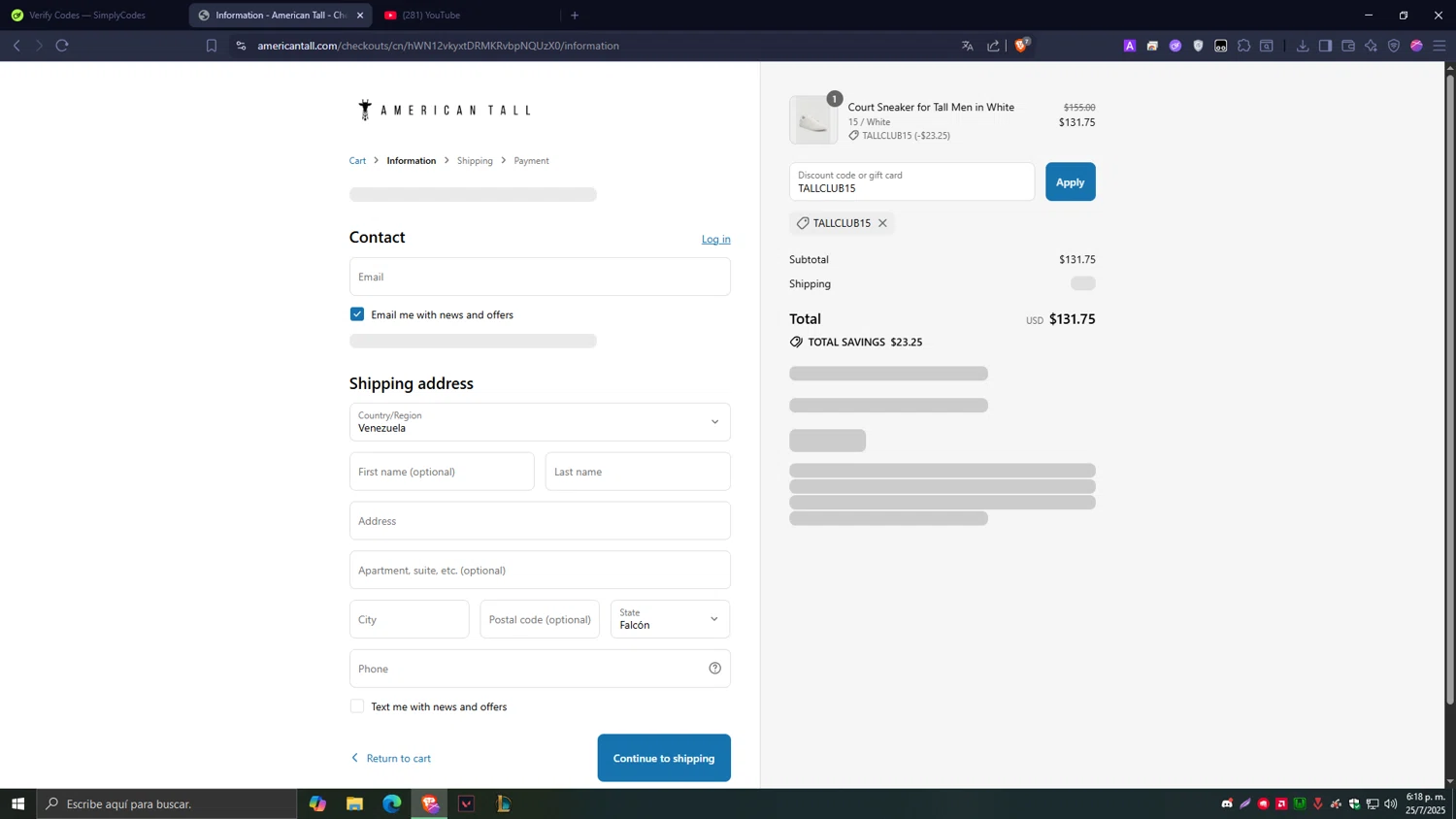Click the Last name field

click(638, 472)
